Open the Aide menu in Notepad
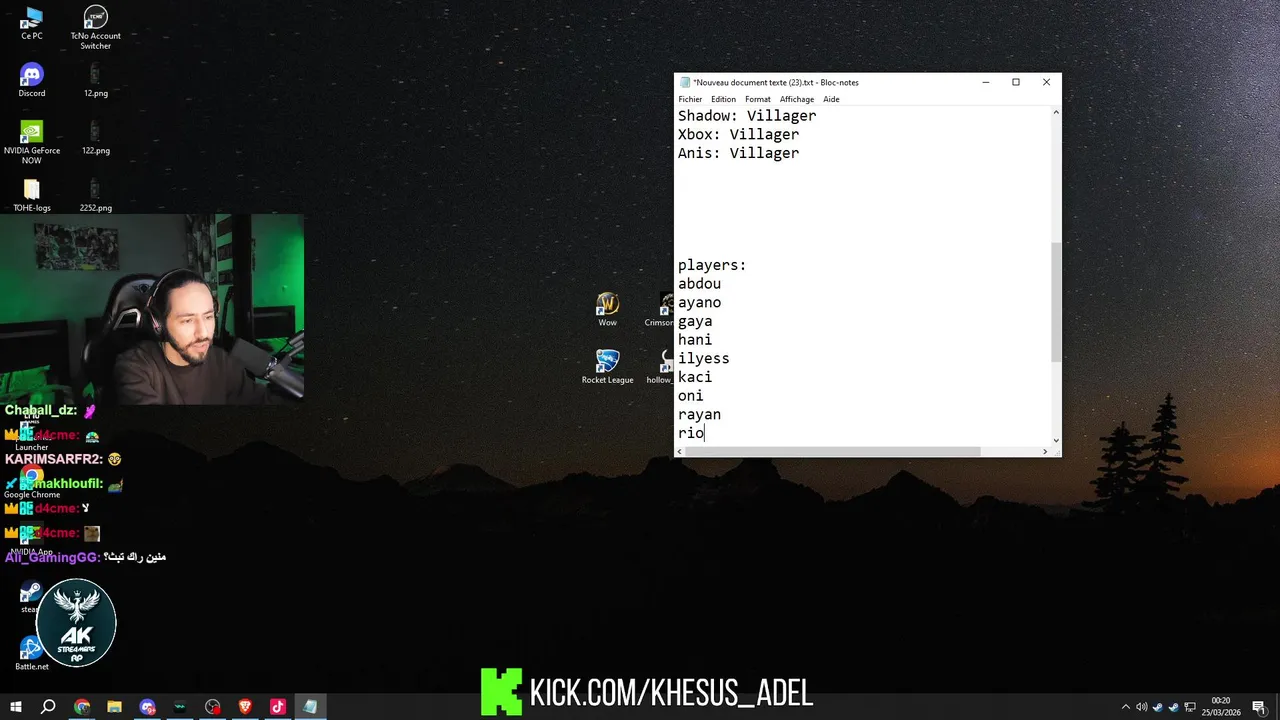This screenshot has height=720, width=1280. 831,99
